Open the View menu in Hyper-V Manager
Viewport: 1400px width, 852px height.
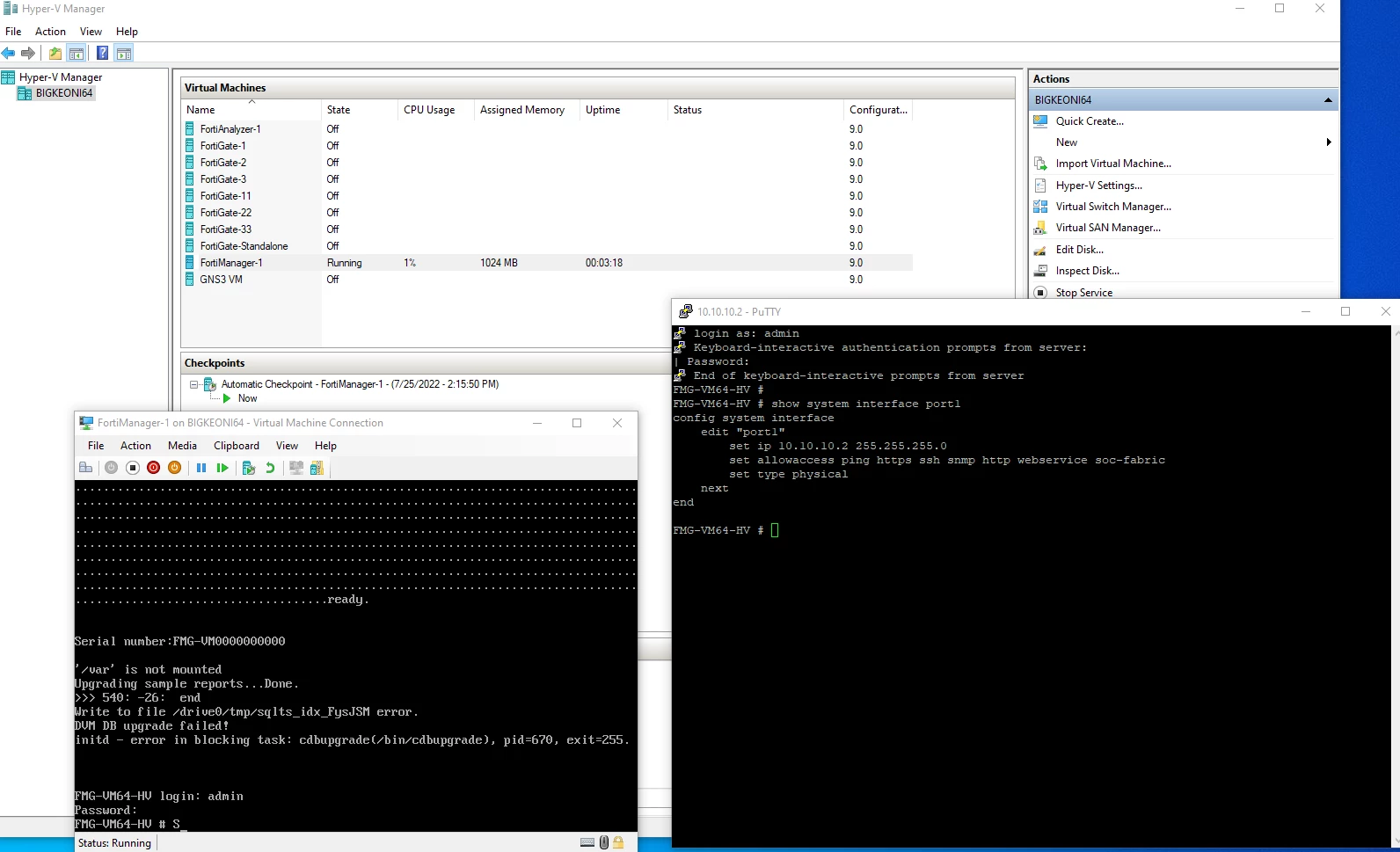91,32
